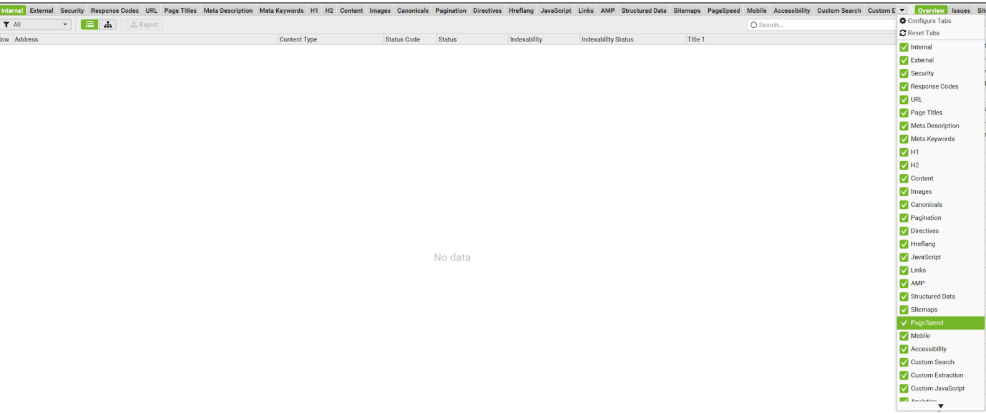Sort by Address column header
Image resolution: width=986 pixels, height=414 pixels.
click(27, 39)
